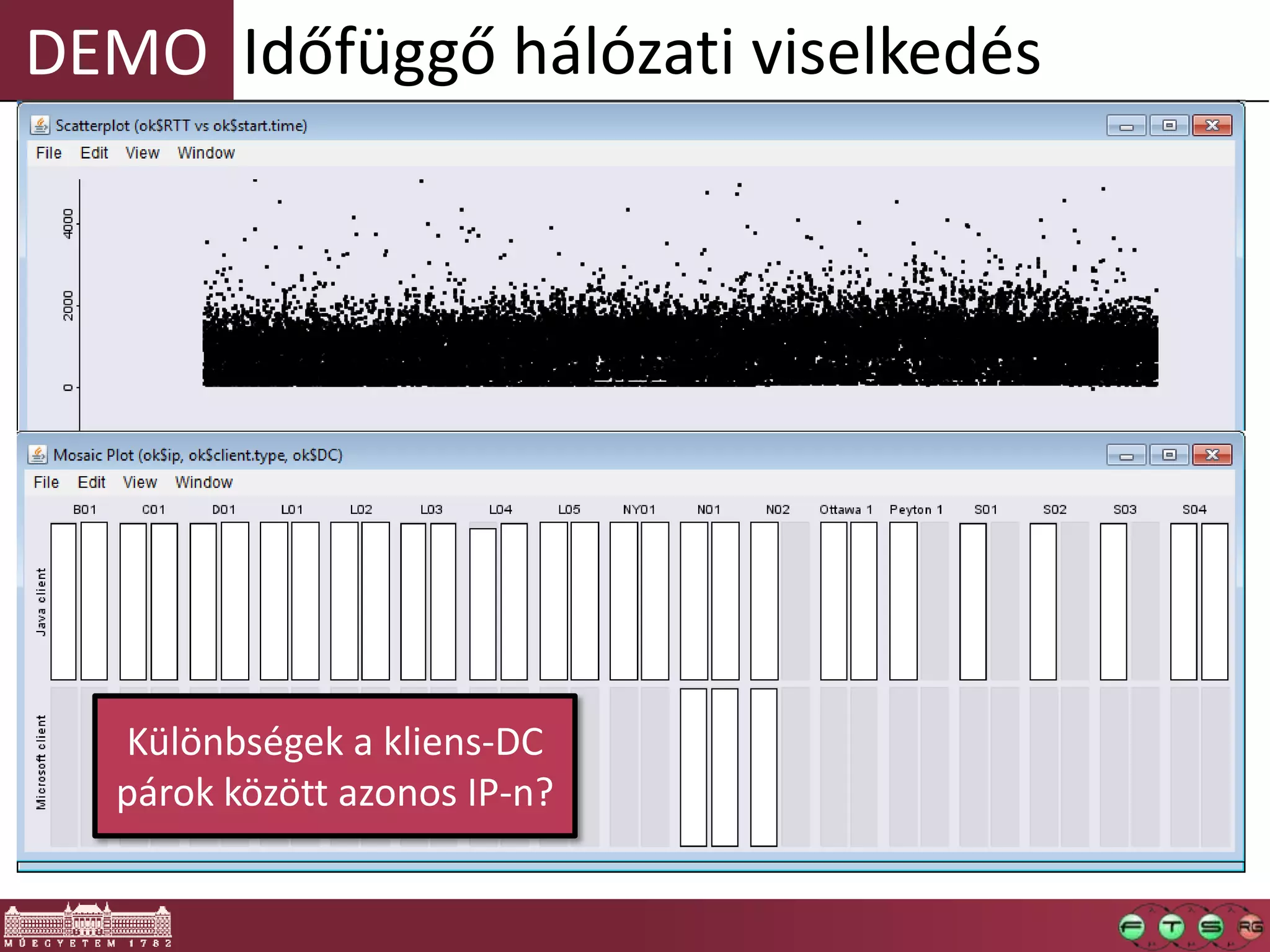Image resolution: width=1270 pixels, height=952 pixels.
Task: Click the green T logo circle
Action: (x=1171, y=927)
